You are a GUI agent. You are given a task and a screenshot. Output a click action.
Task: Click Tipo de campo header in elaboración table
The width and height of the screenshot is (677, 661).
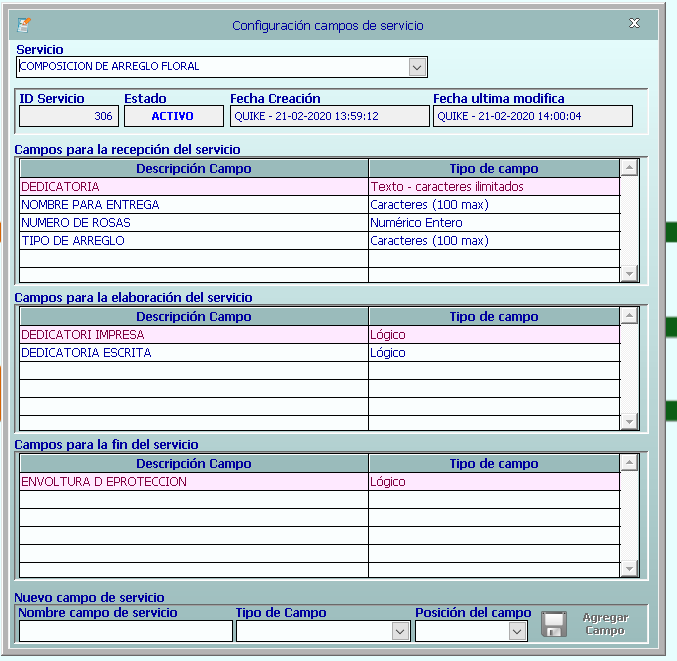point(494,316)
